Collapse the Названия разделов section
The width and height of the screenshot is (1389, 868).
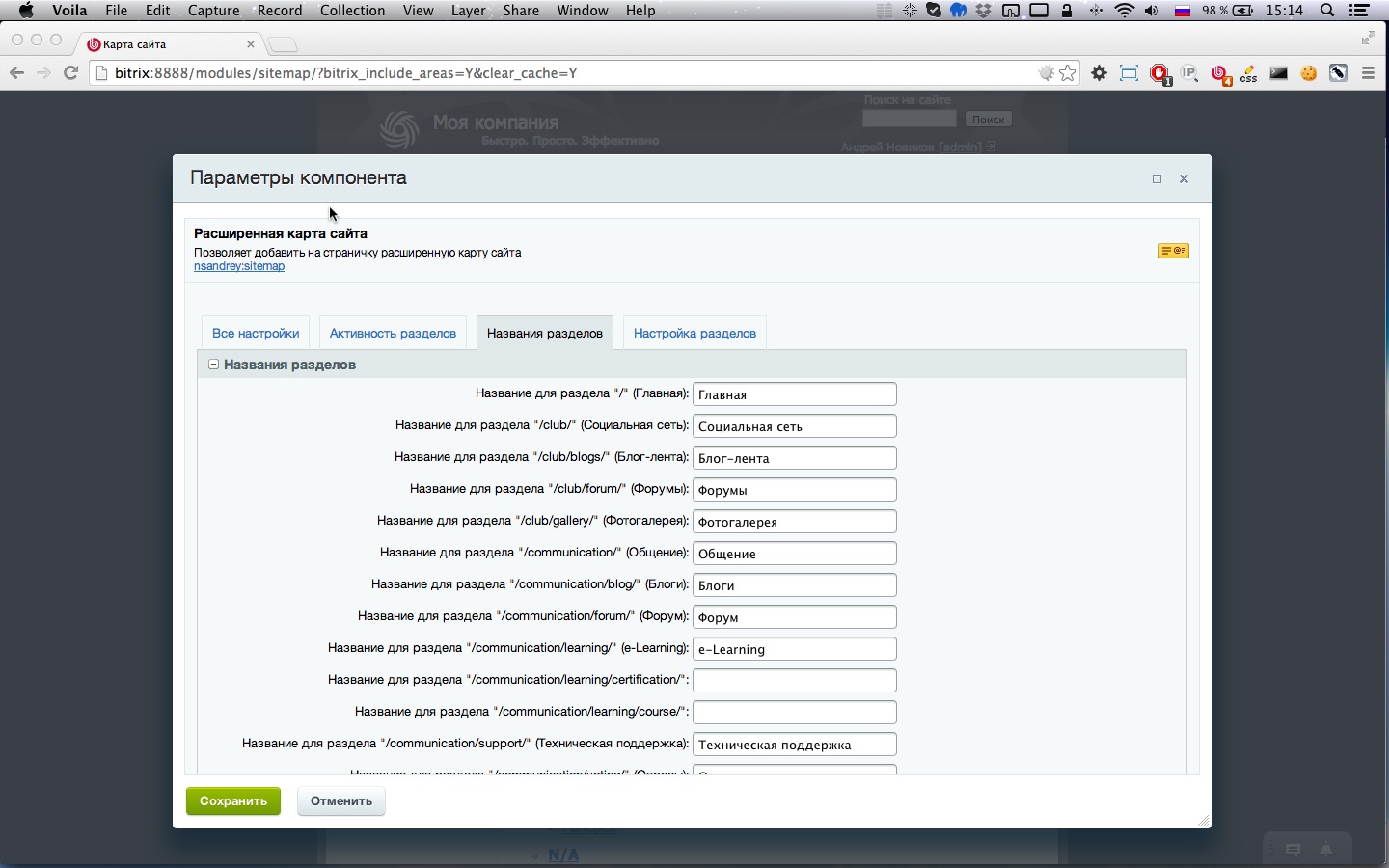pyautogui.click(x=214, y=365)
